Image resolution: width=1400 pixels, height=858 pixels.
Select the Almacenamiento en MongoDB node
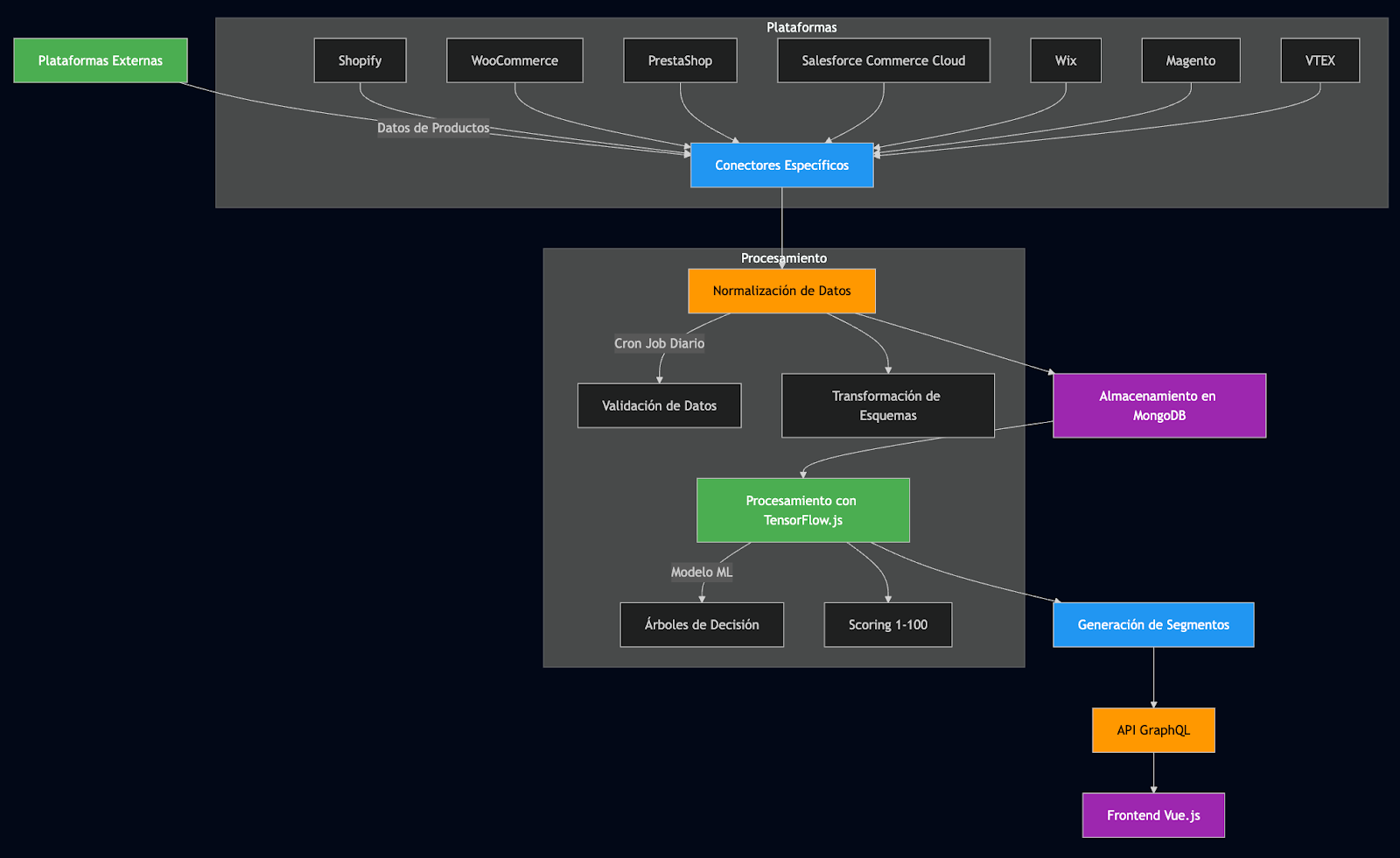coord(1159,405)
